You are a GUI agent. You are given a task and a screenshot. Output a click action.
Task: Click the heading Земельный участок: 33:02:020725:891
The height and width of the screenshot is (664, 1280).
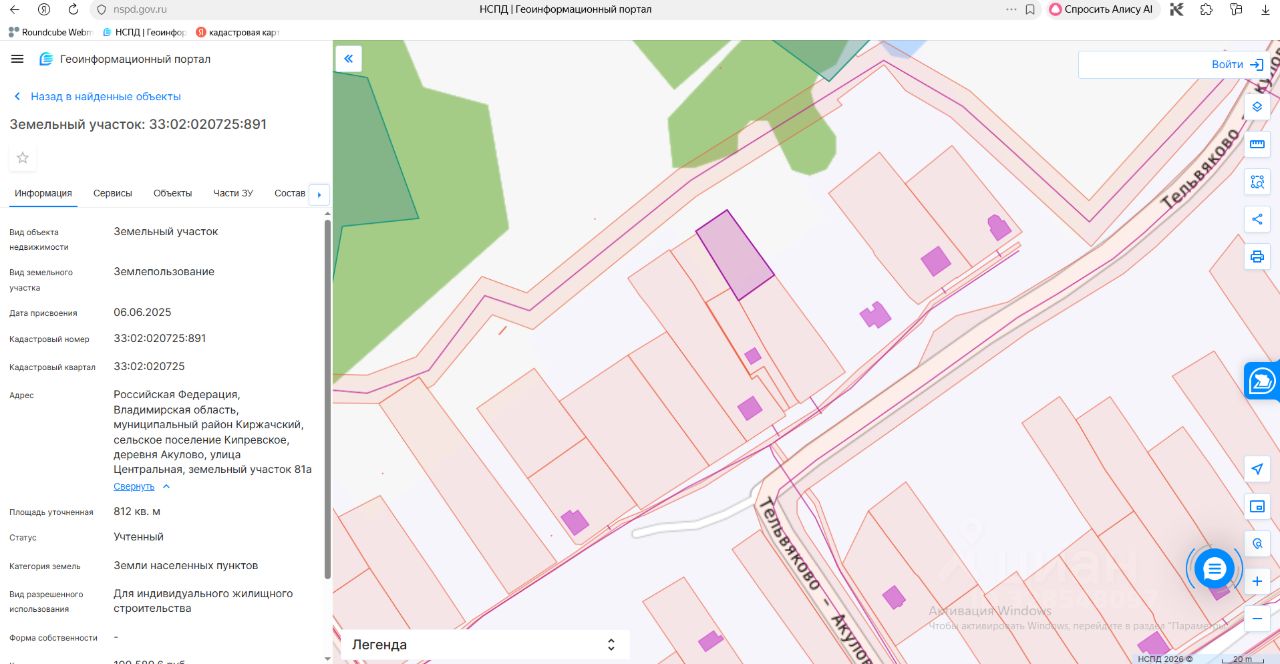(138, 124)
